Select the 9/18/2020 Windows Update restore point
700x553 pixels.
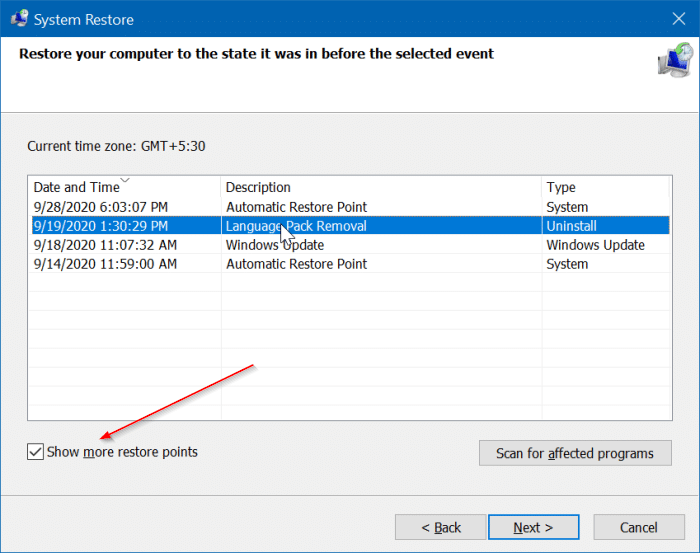point(350,245)
